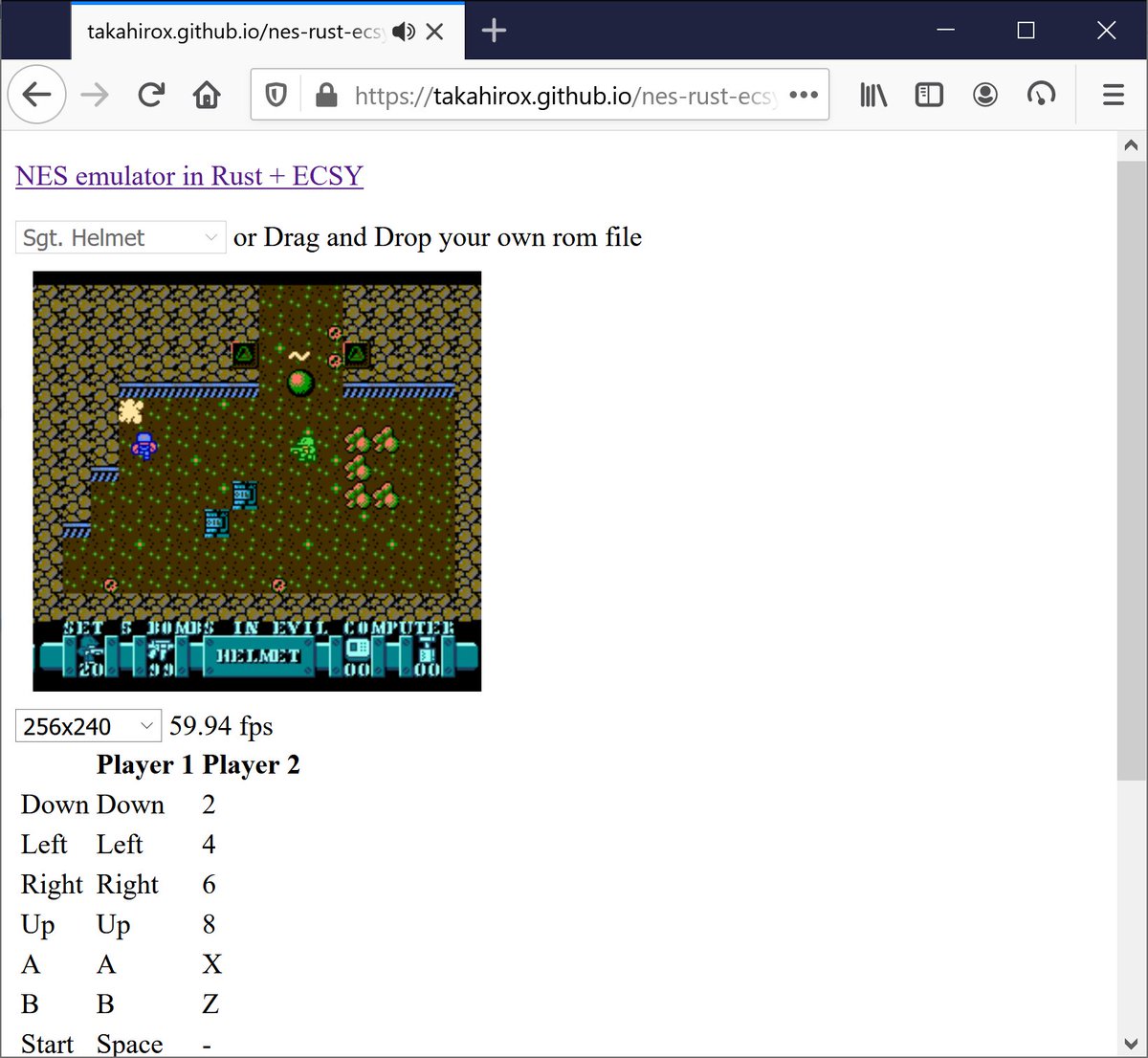Click the 'Player 2' column header

click(251, 765)
